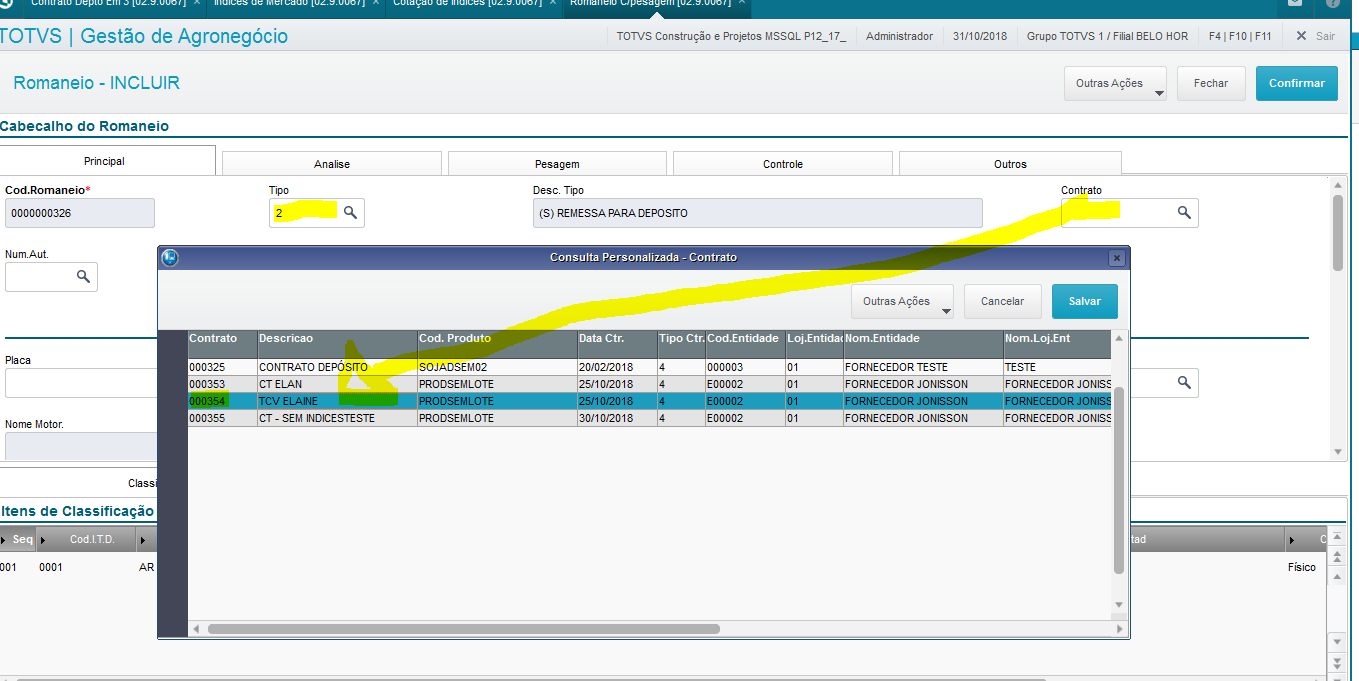
Task: Click the TCV ELAINE description cell
Action: [337, 401]
